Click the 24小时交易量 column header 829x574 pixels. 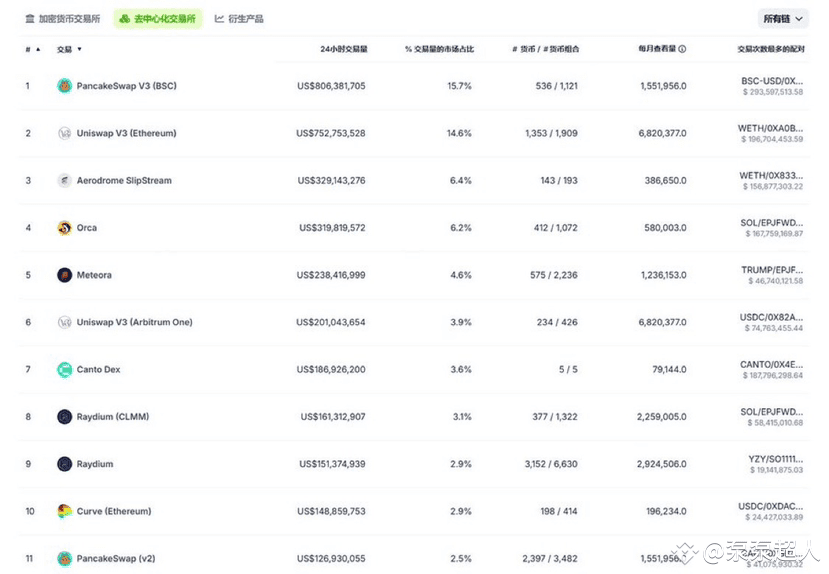pyautogui.click(x=343, y=49)
